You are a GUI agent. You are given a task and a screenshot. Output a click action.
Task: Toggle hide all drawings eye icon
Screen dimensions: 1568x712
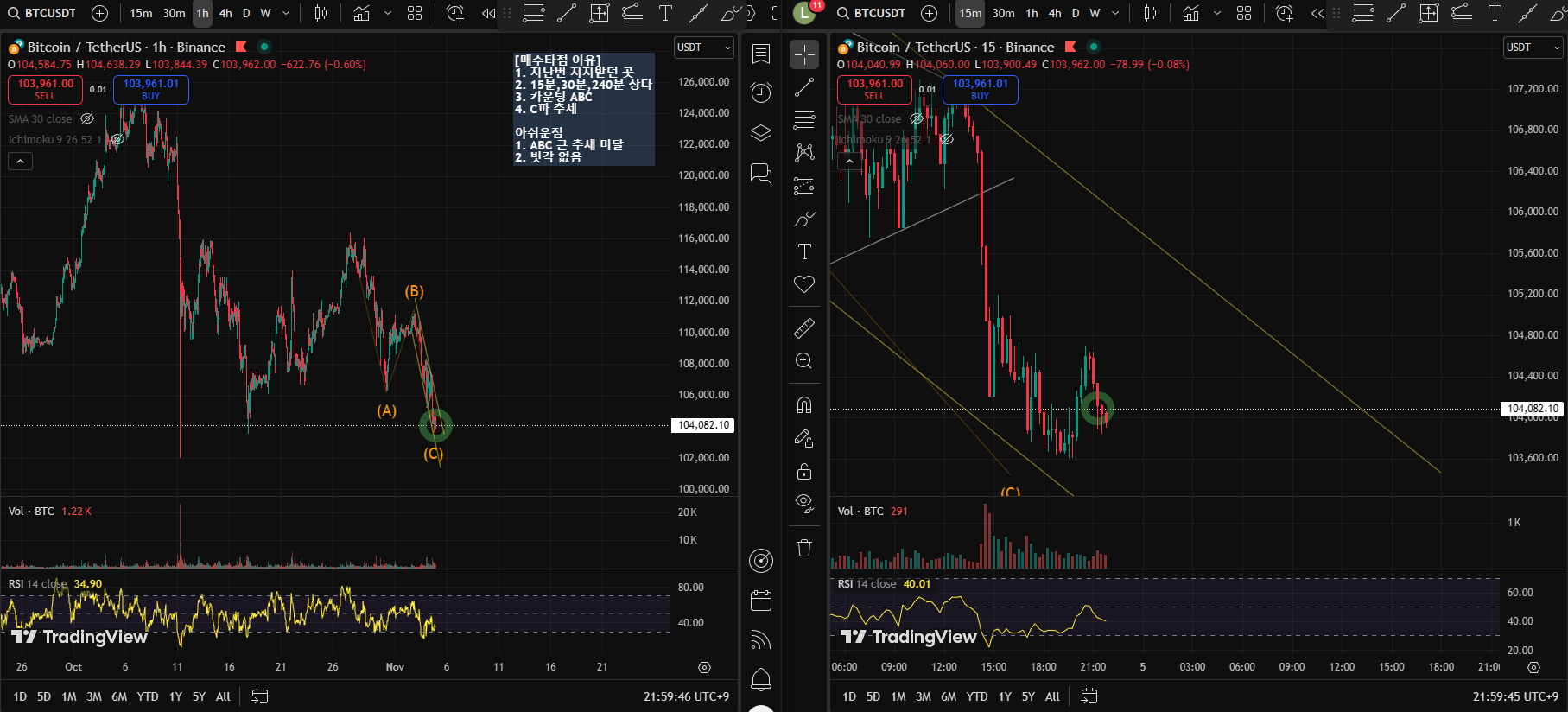(804, 504)
